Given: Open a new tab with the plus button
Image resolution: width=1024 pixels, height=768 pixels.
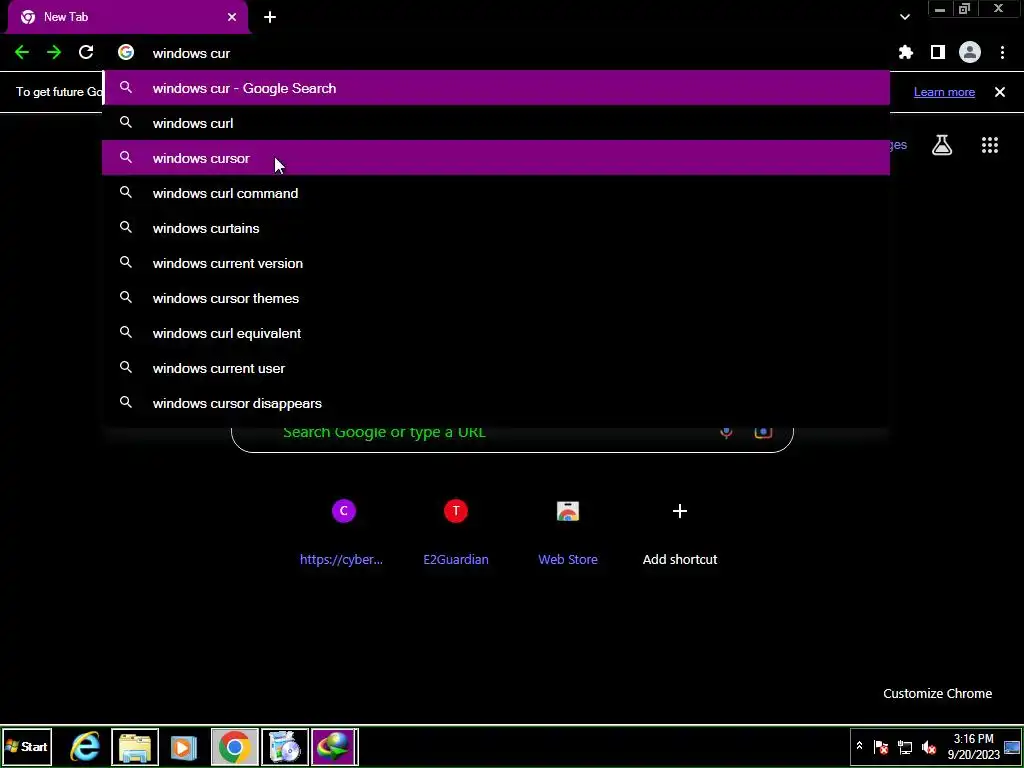Looking at the screenshot, I should [x=270, y=17].
